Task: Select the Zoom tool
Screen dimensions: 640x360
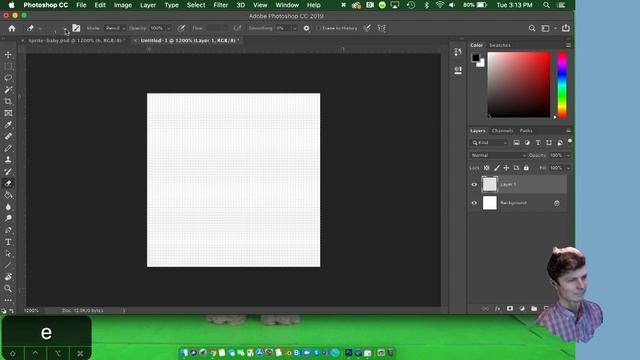Action: 8,289
